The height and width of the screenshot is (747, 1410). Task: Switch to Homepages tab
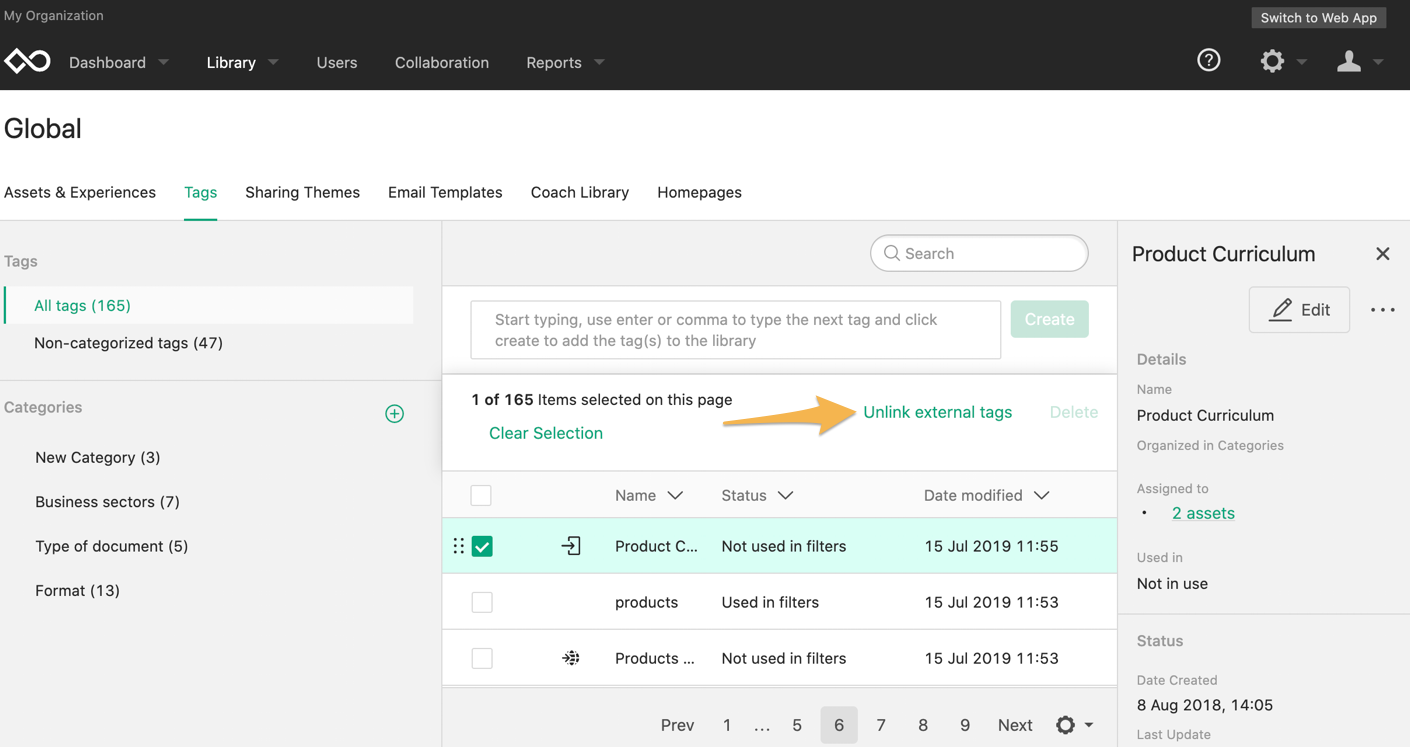pyautogui.click(x=699, y=192)
